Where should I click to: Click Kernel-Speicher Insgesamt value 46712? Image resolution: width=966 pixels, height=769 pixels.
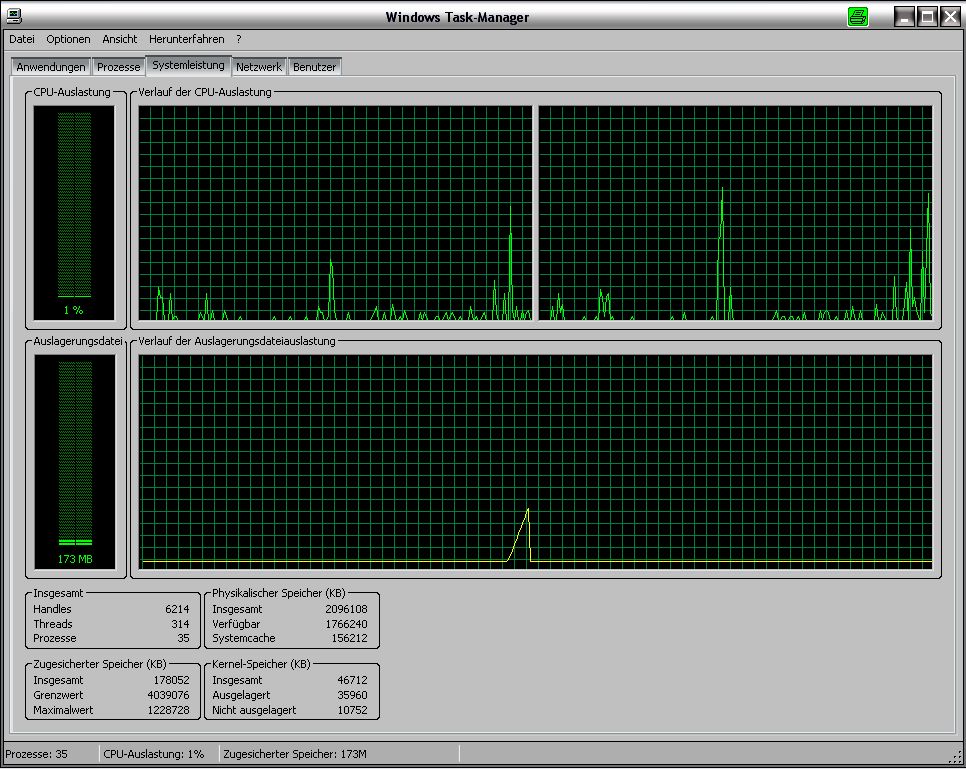click(352, 680)
